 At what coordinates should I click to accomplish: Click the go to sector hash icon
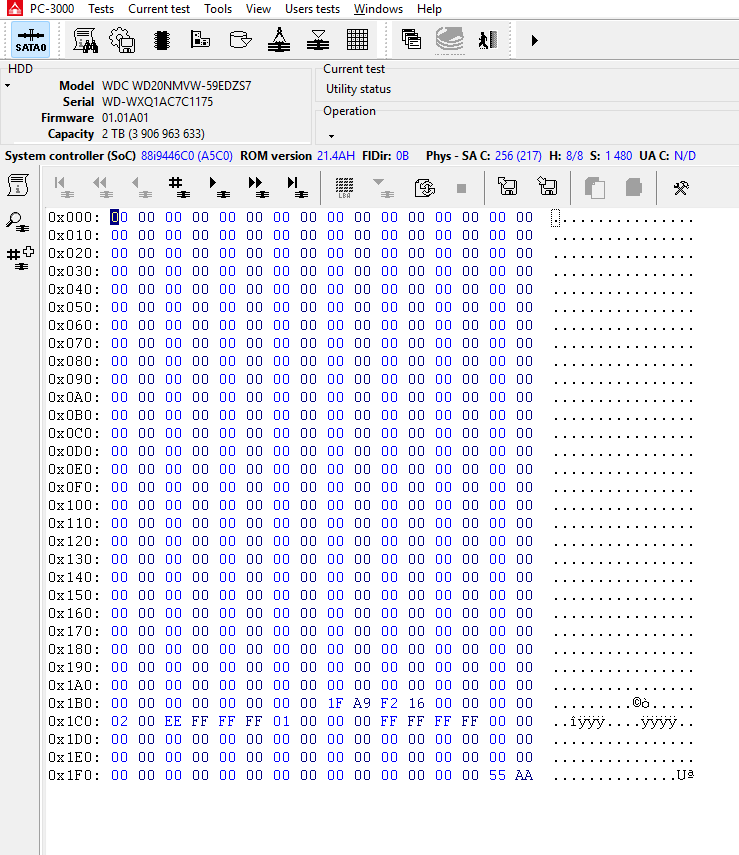point(176,186)
